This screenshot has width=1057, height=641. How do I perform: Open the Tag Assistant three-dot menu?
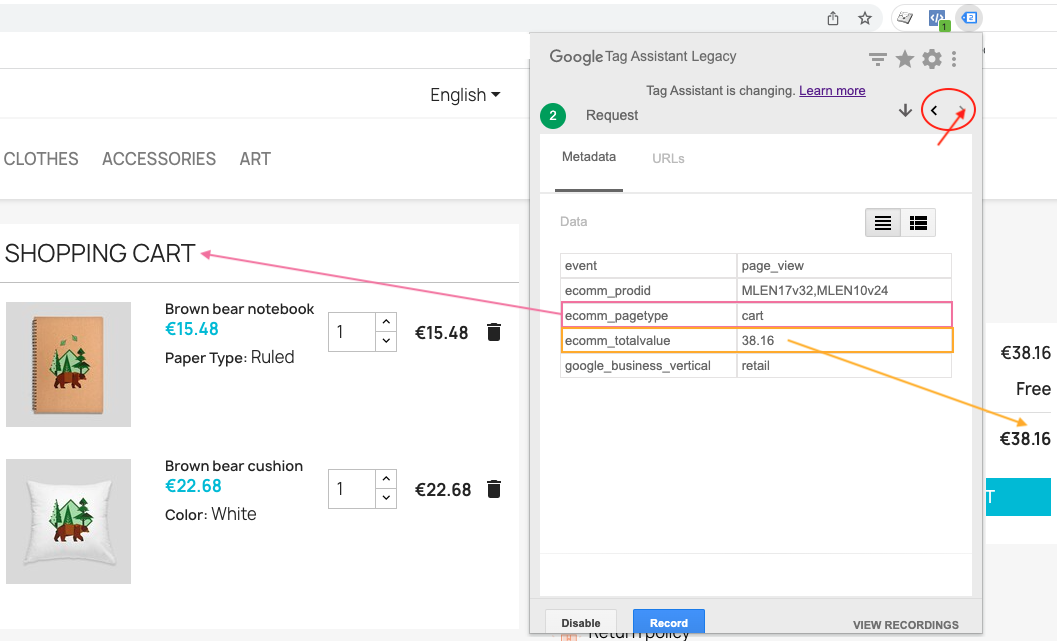pyautogui.click(x=955, y=59)
